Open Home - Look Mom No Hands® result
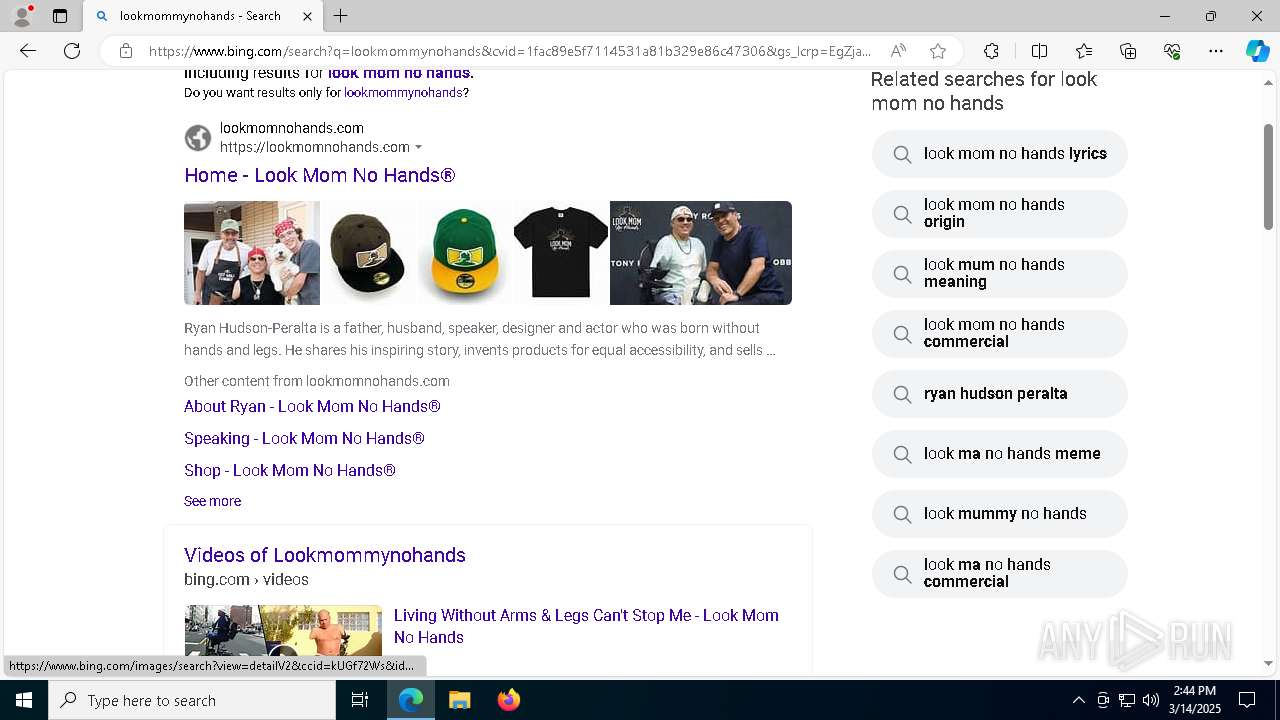Viewport: 1280px width, 720px height. pos(319,175)
